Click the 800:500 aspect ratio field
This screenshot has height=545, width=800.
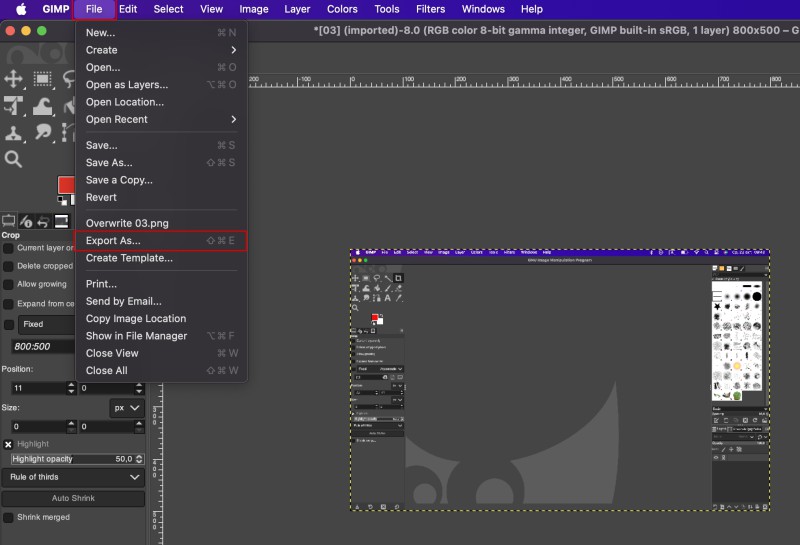(43, 346)
